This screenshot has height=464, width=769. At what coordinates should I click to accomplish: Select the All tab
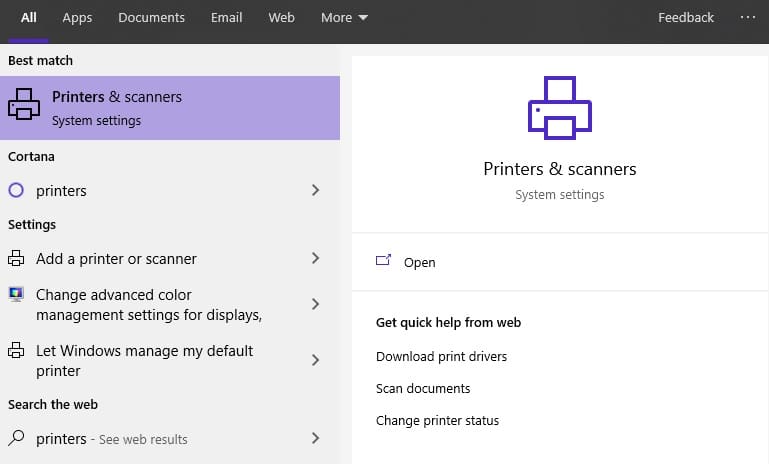point(28,18)
